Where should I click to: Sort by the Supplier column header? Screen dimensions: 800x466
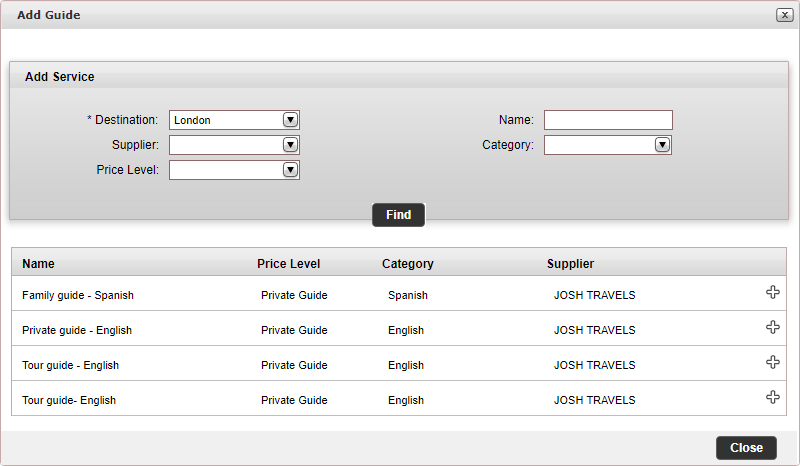(x=570, y=264)
